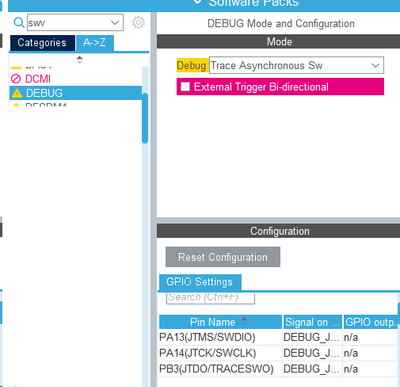Click the GPIO Search input field
Viewport: 400px width, 387px height.
point(210,297)
